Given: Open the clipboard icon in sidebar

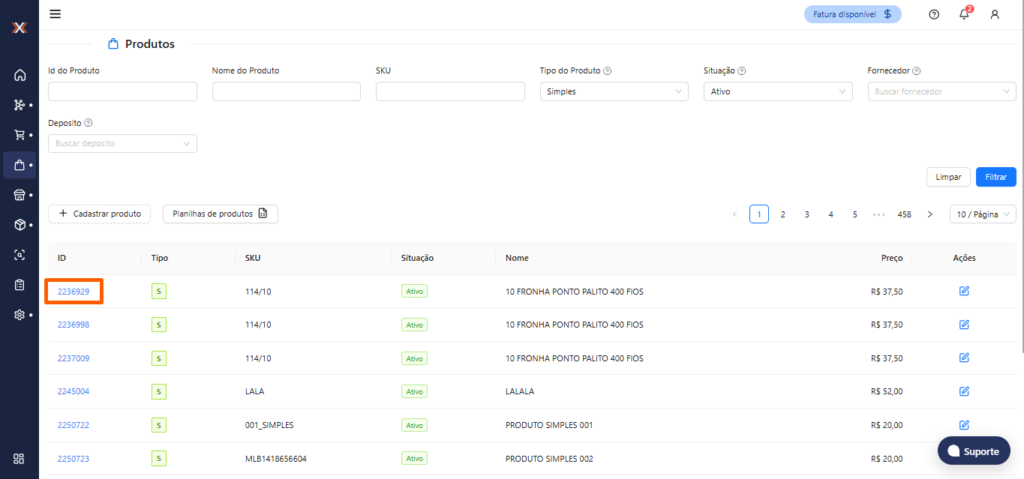Looking at the screenshot, I should click(x=19, y=285).
